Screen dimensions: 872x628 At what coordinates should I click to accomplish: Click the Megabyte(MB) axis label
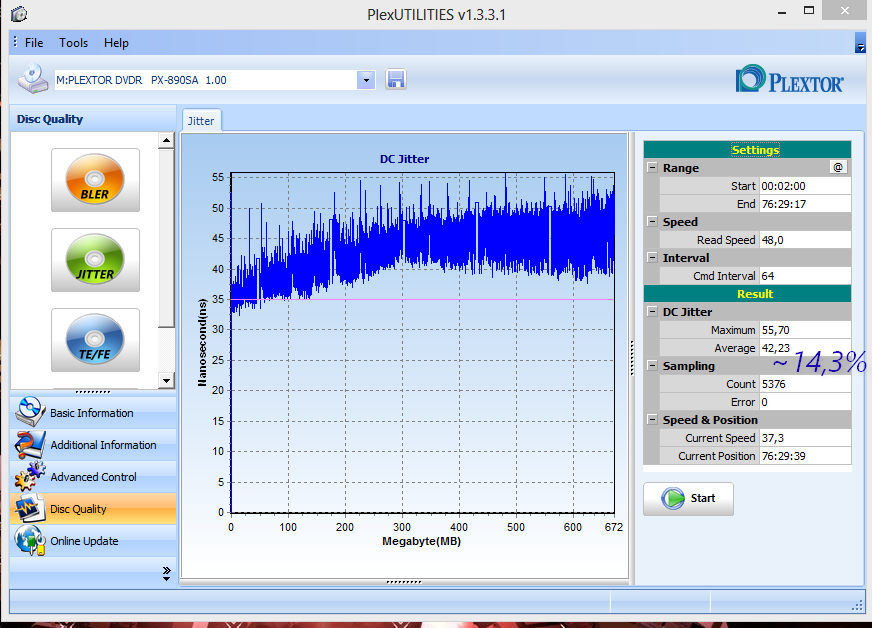pos(422,541)
